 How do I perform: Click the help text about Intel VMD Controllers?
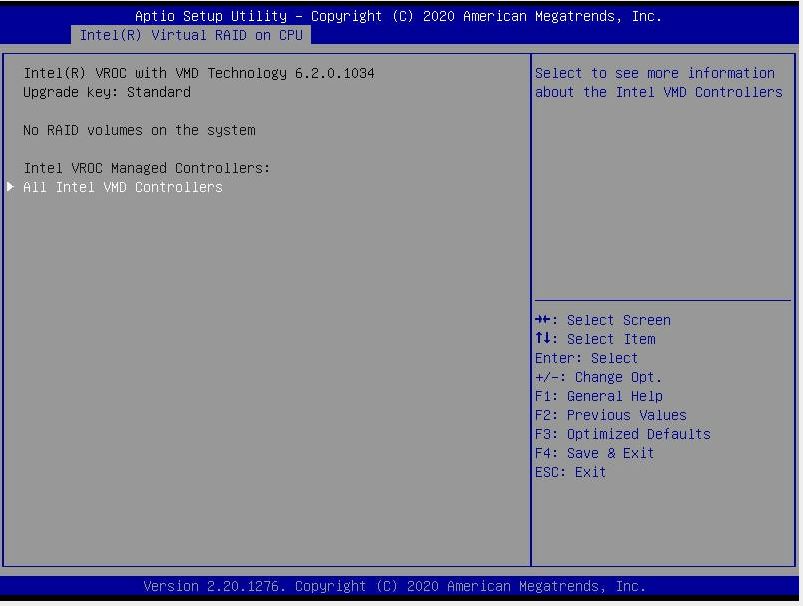click(659, 82)
